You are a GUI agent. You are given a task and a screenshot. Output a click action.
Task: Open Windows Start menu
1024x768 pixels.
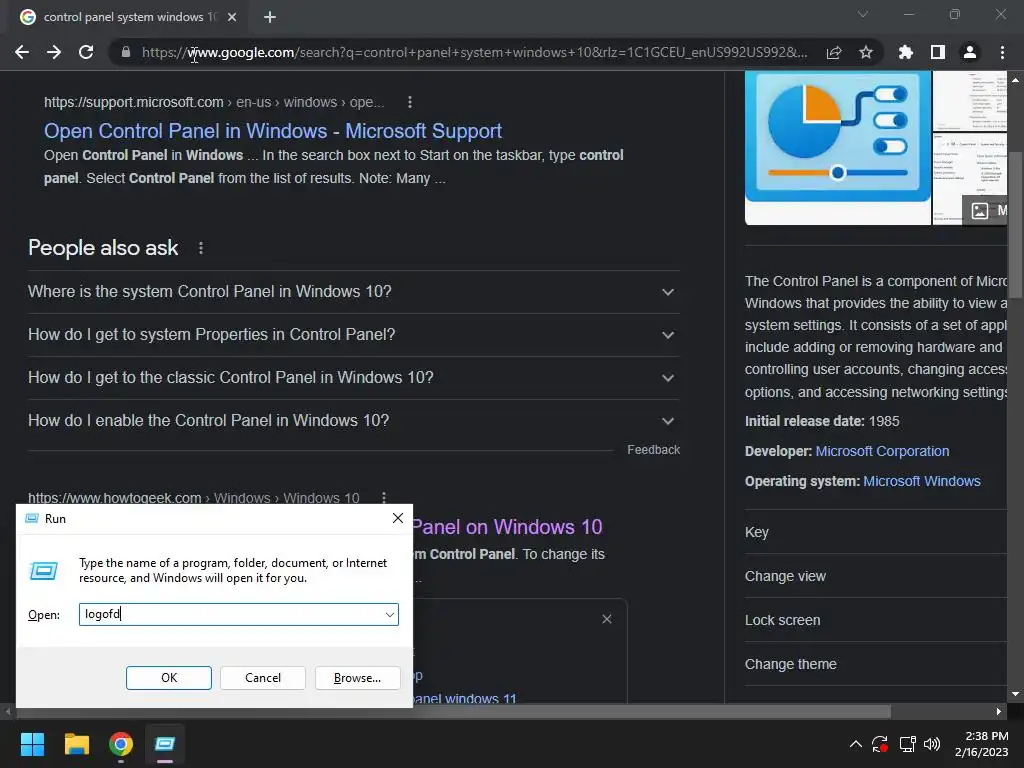coord(32,744)
